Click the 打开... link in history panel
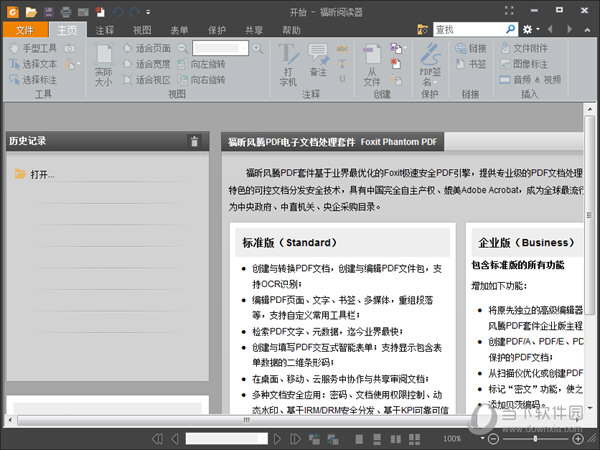The height and width of the screenshot is (450, 600). [42, 175]
